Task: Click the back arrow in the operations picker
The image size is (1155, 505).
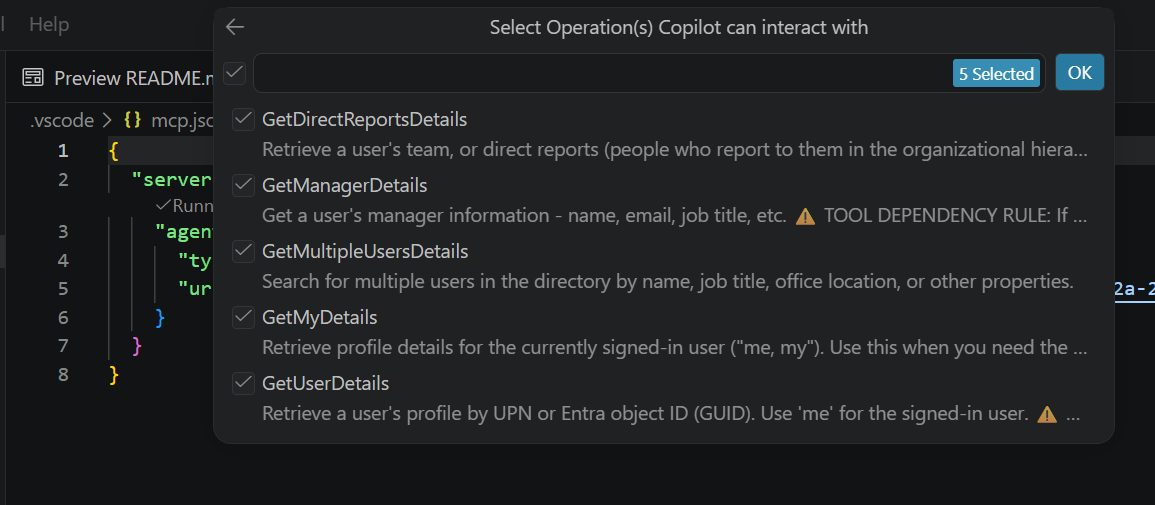Action: point(235,27)
